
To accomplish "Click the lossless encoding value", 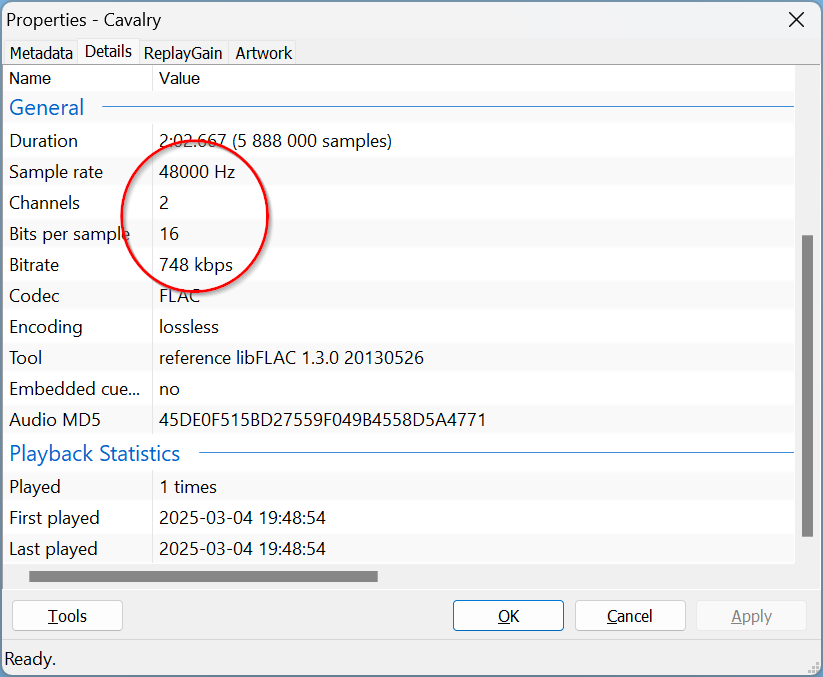I will point(189,326).
